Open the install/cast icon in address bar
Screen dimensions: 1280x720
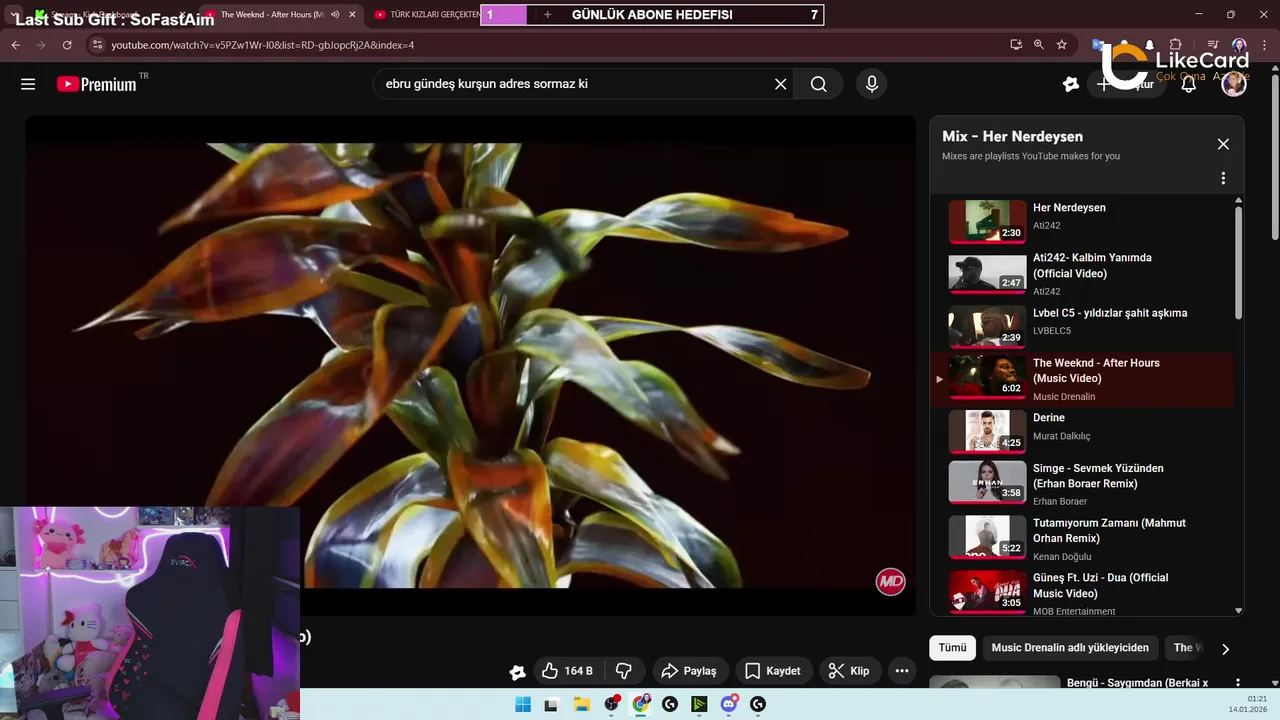coord(1016,45)
